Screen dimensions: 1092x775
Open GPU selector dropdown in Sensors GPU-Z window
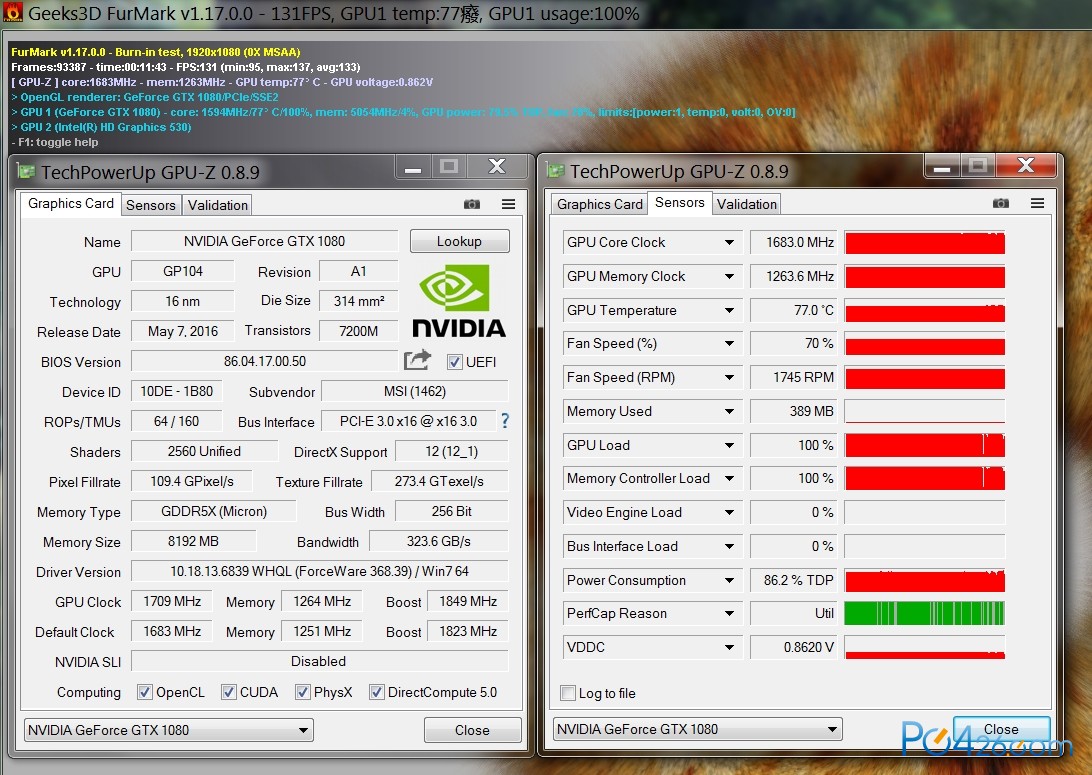pos(698,730)
